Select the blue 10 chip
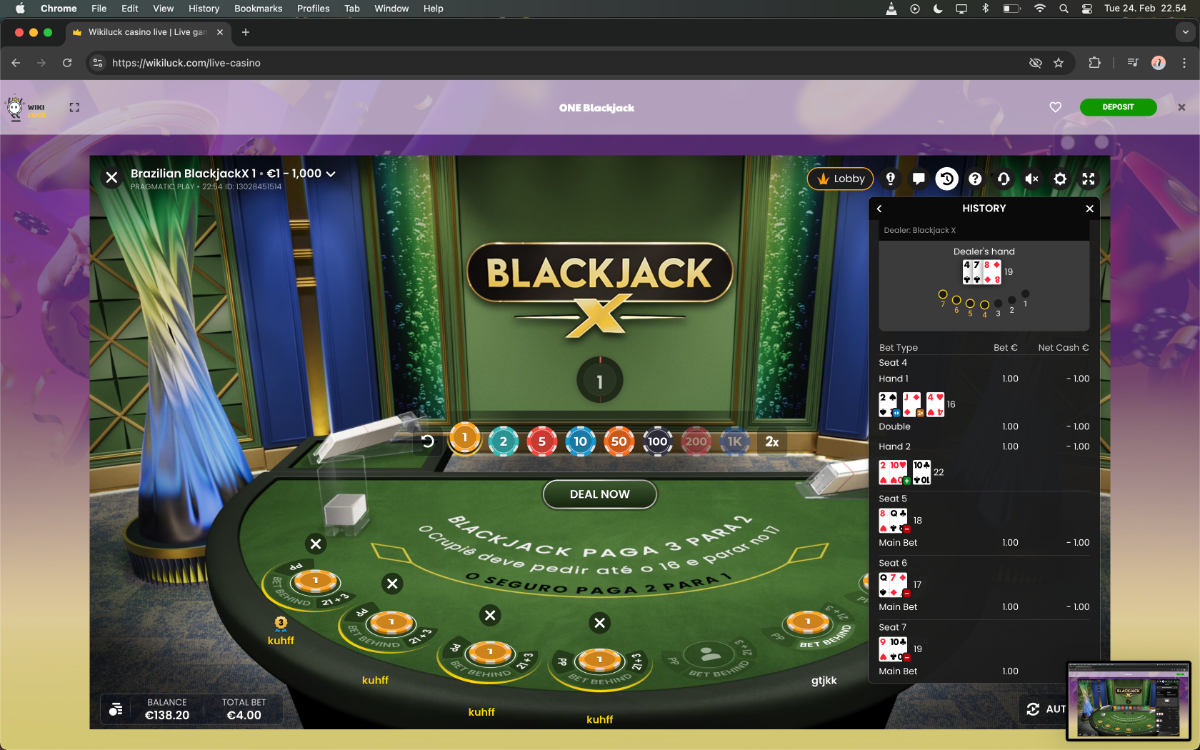This screenshot has height=750, width=1200. (x=580, y=441)
